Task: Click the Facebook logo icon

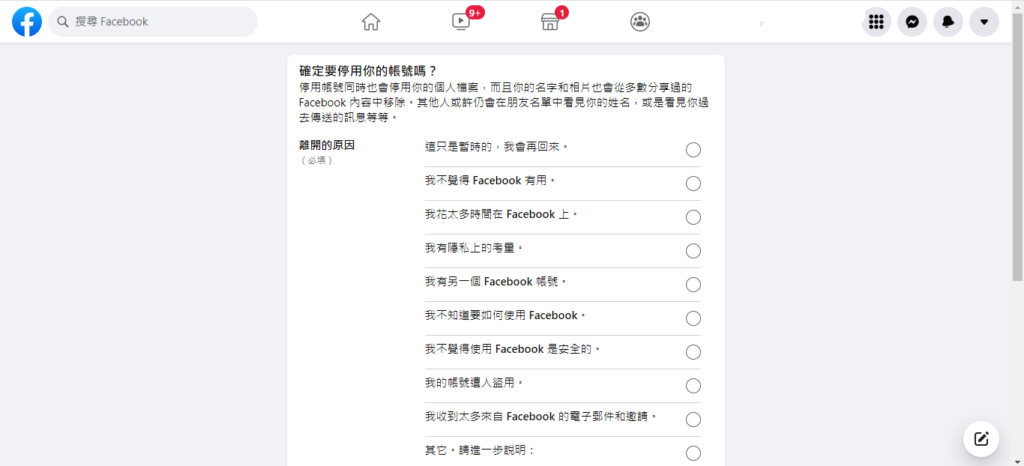Action: (x=27, y=22)
